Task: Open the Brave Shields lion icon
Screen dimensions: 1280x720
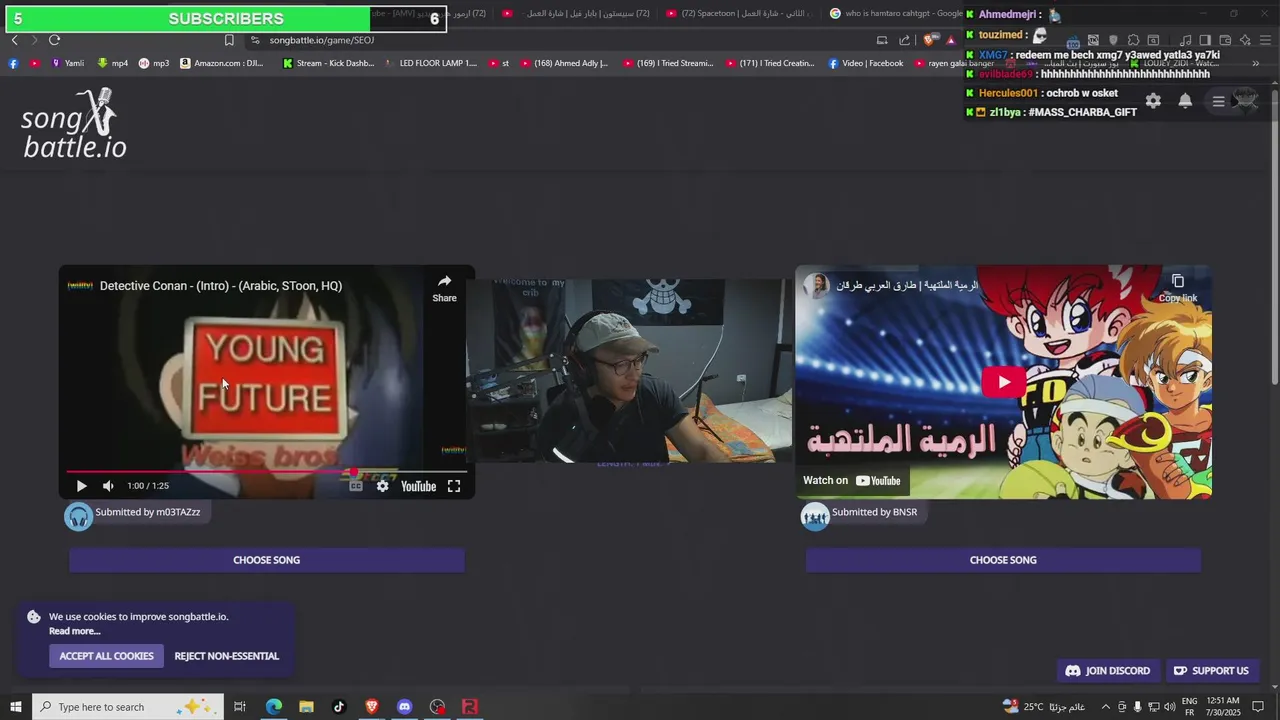Action: (x=929, y=40)
